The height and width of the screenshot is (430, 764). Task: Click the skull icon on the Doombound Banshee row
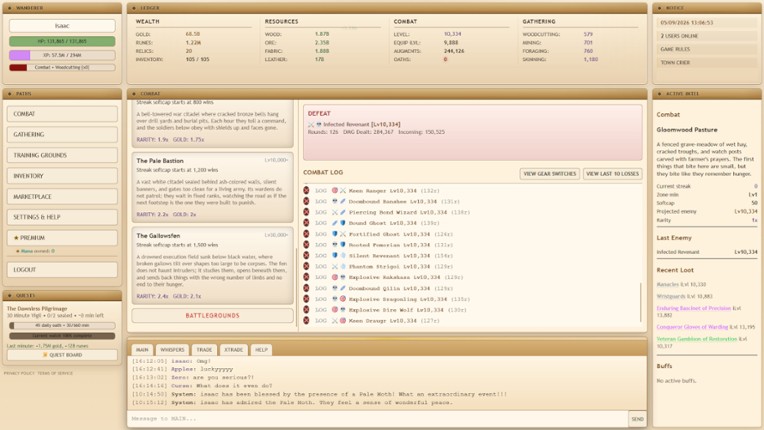point(335,201)
